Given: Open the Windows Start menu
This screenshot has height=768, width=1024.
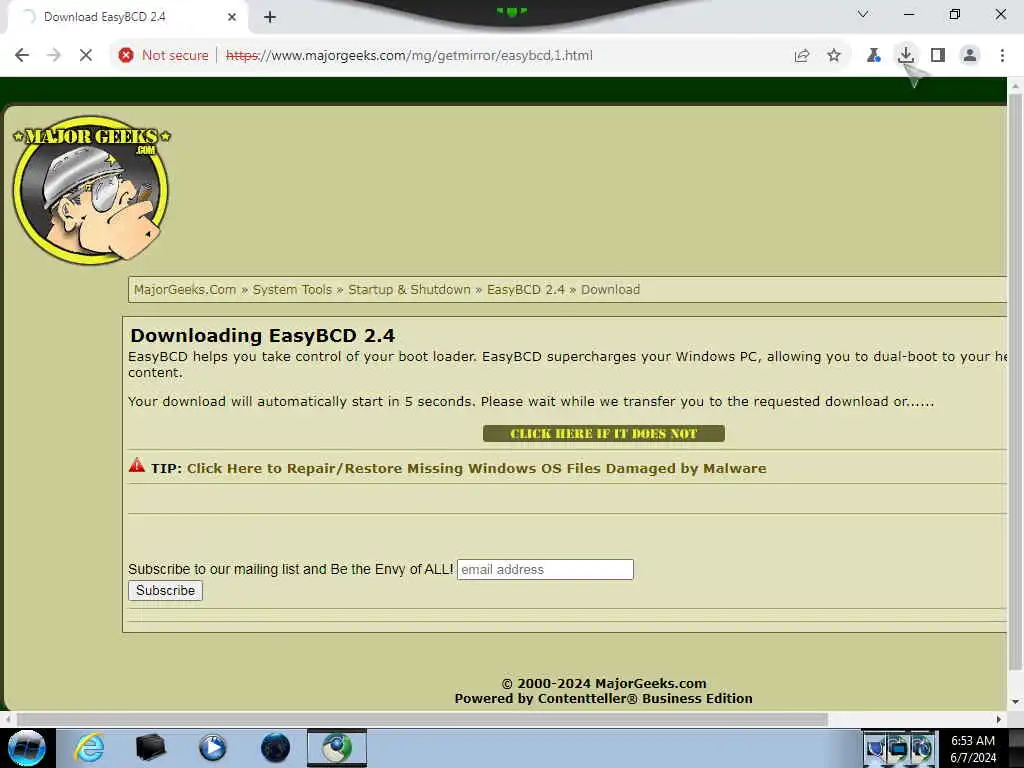Looking at the screenshot, I should 27,748.
